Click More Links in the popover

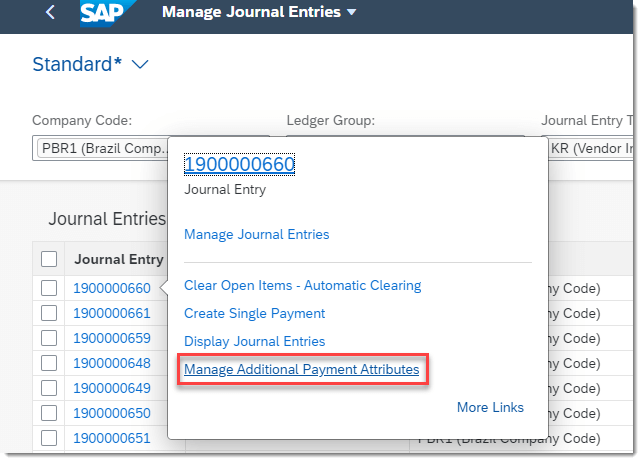pos(490,407)
